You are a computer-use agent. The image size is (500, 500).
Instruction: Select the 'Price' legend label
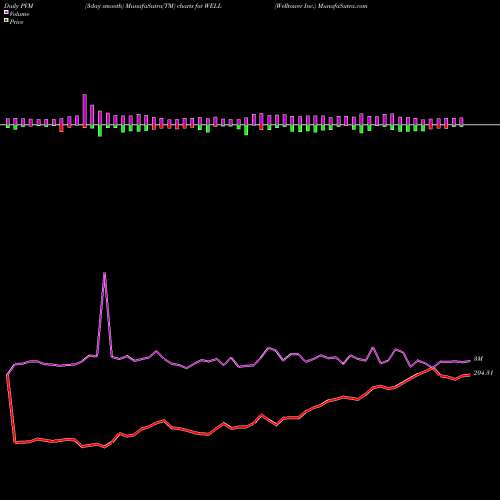(16, 22)
